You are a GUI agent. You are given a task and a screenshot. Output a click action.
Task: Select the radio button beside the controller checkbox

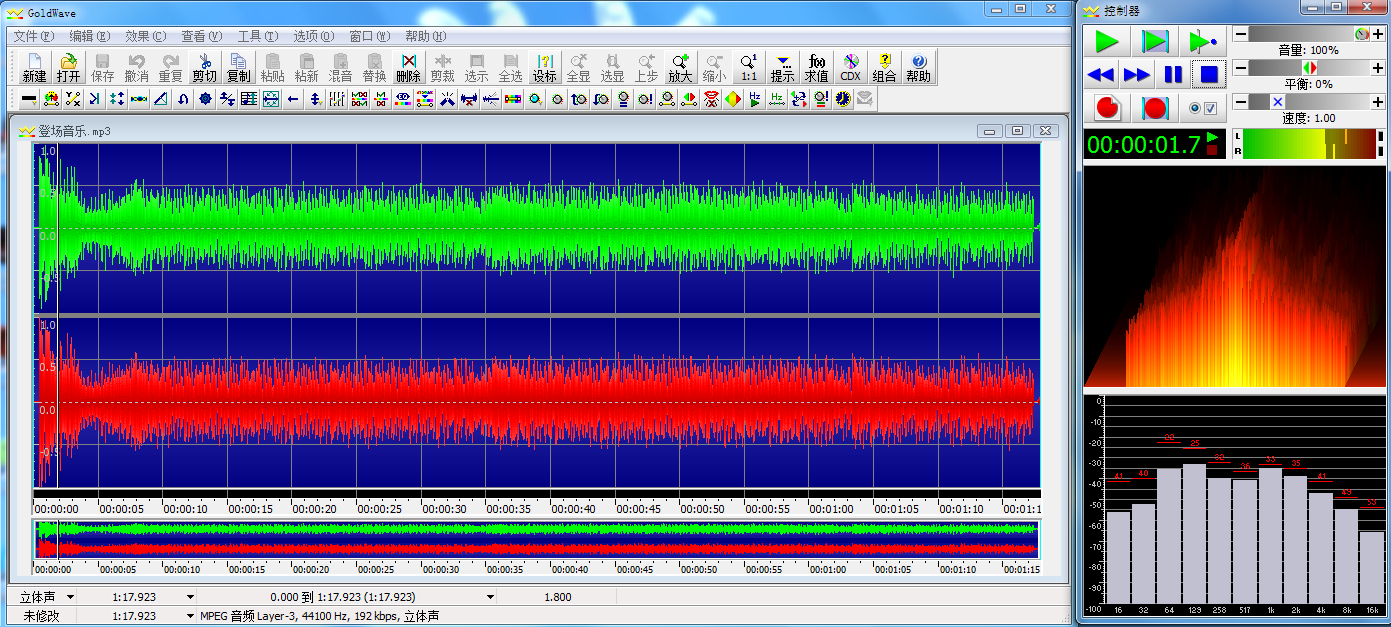(1195, 108)
